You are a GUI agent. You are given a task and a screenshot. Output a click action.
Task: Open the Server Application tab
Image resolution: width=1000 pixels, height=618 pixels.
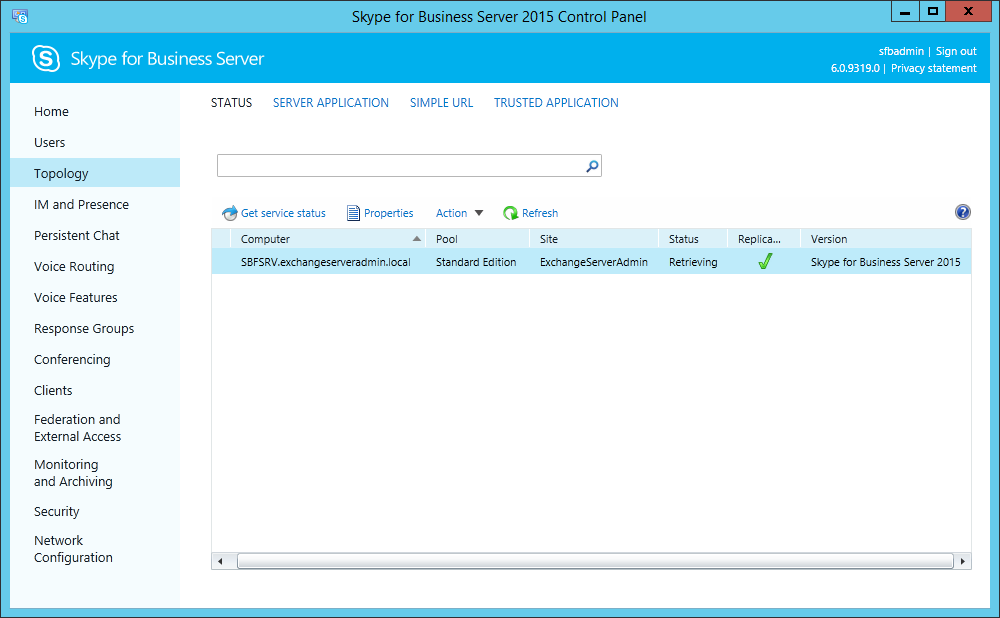point(330,103)
